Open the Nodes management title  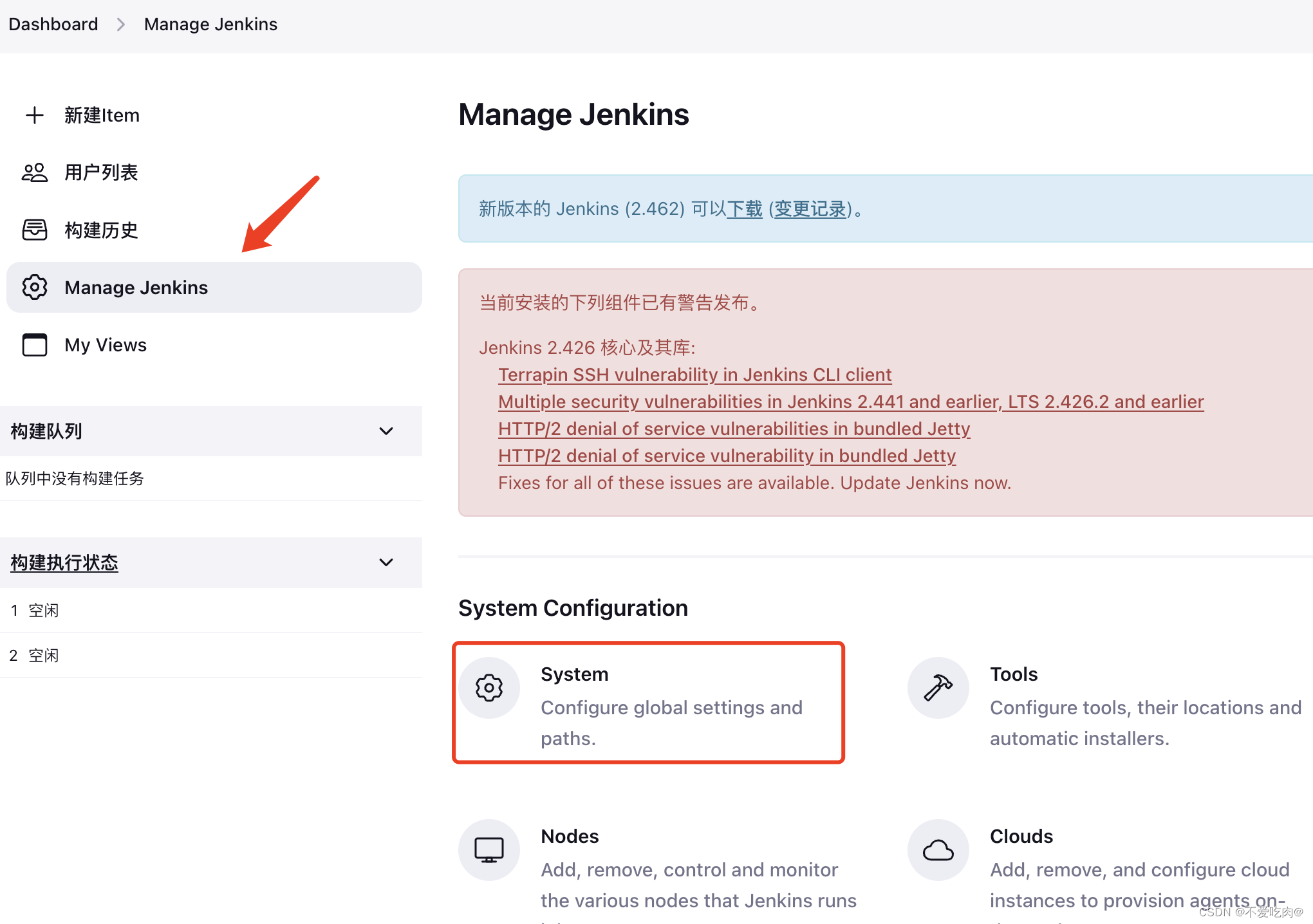tap(570, 836)
